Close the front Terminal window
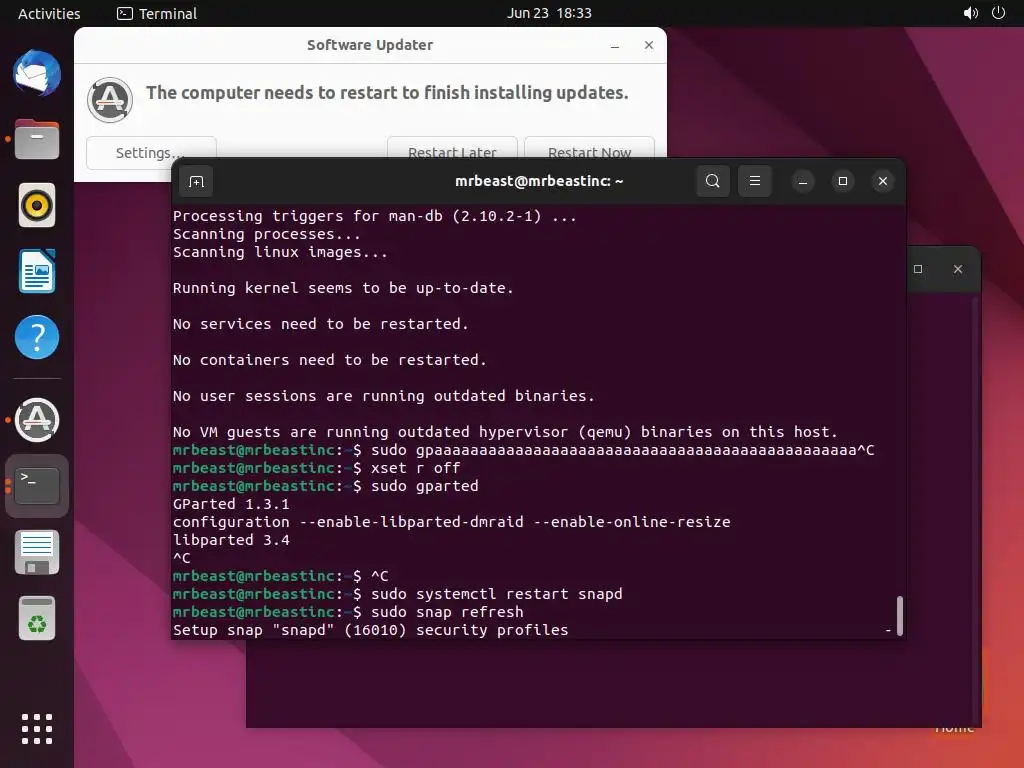 click(882, 181)
